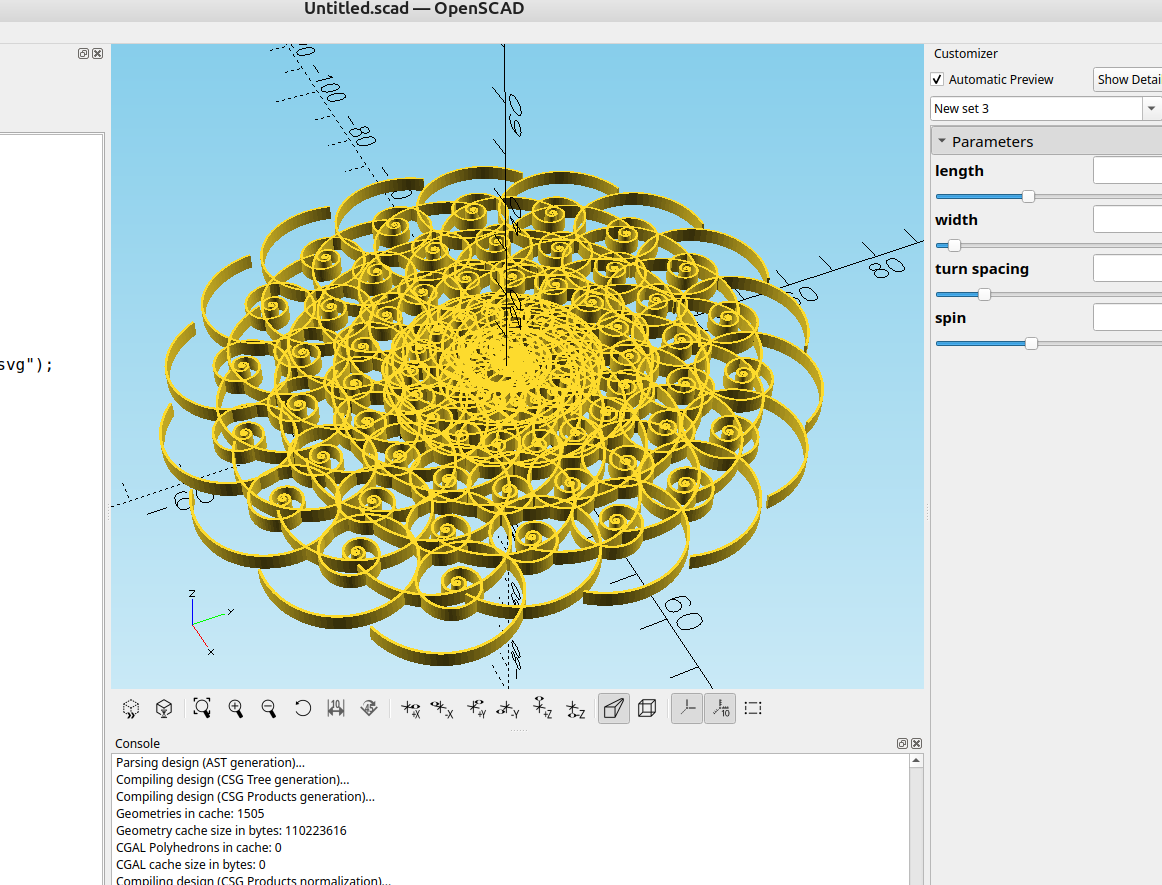Toggle the Automatic Preview checkbox

coord(937,80)
